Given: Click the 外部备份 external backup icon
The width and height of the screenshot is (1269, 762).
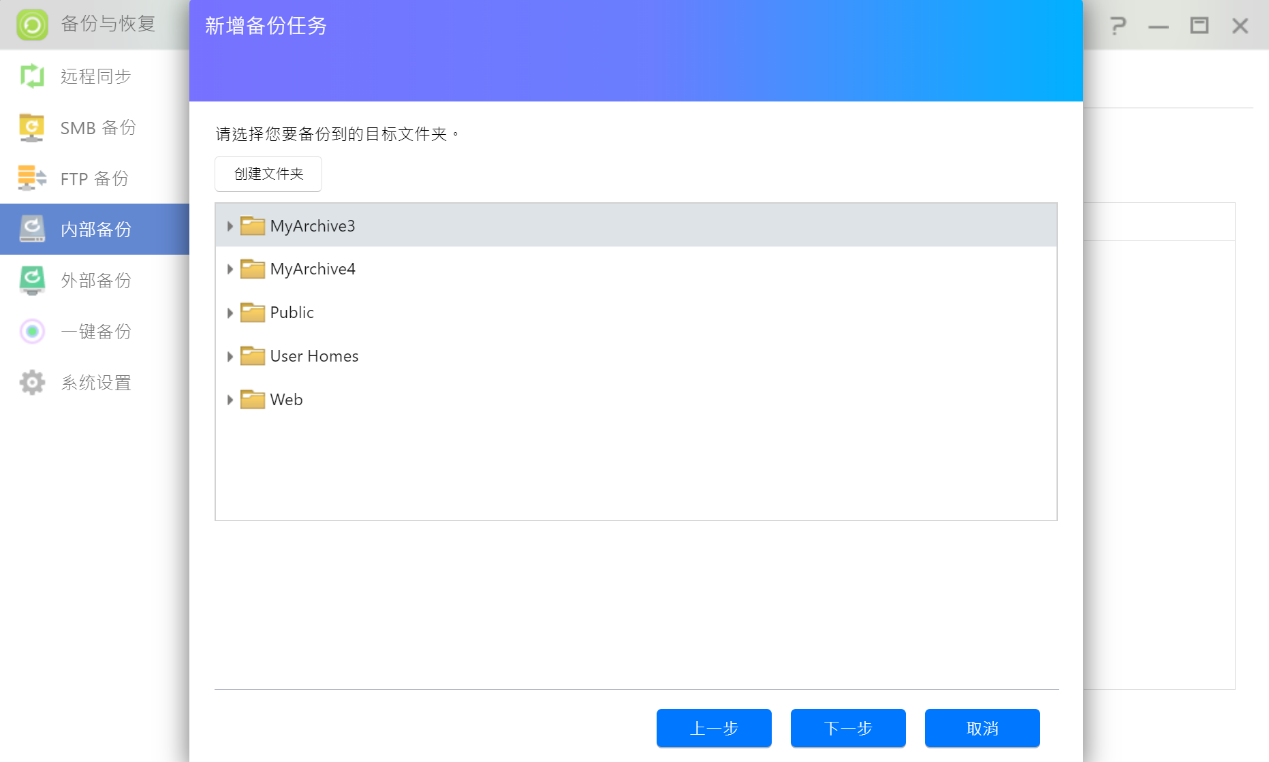Looking at the screenshot, I should pyautogui.click(x=32, y=280).
